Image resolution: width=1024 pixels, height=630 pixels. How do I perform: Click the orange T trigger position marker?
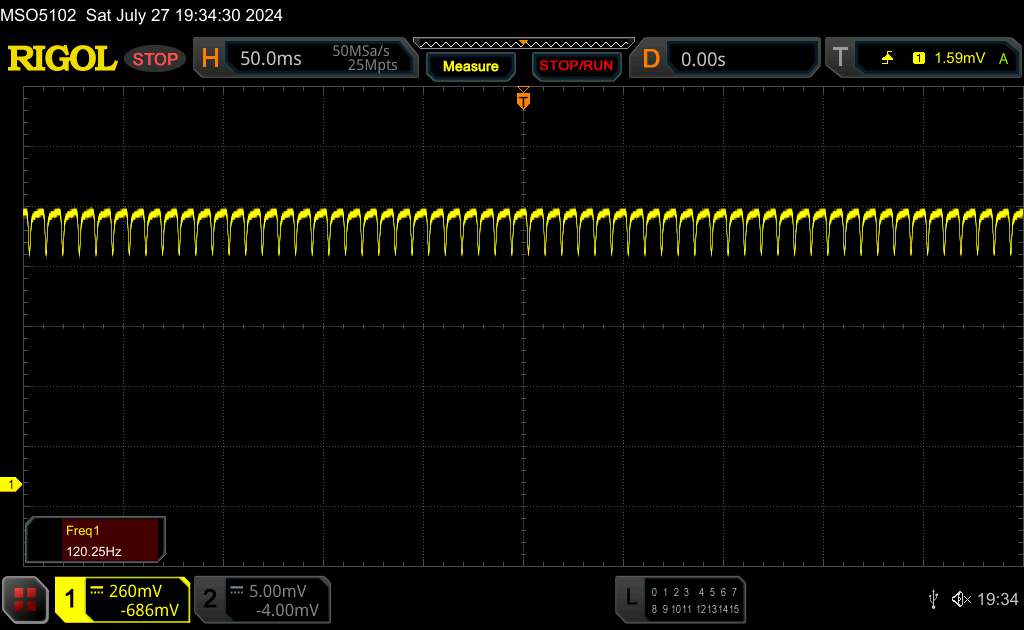click(x=523, y=100)
